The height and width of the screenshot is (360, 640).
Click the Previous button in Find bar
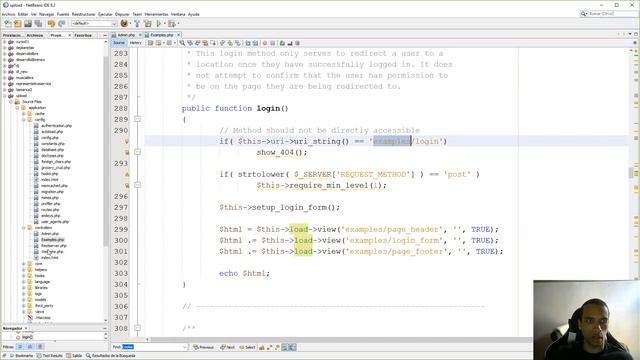point(203,347)
